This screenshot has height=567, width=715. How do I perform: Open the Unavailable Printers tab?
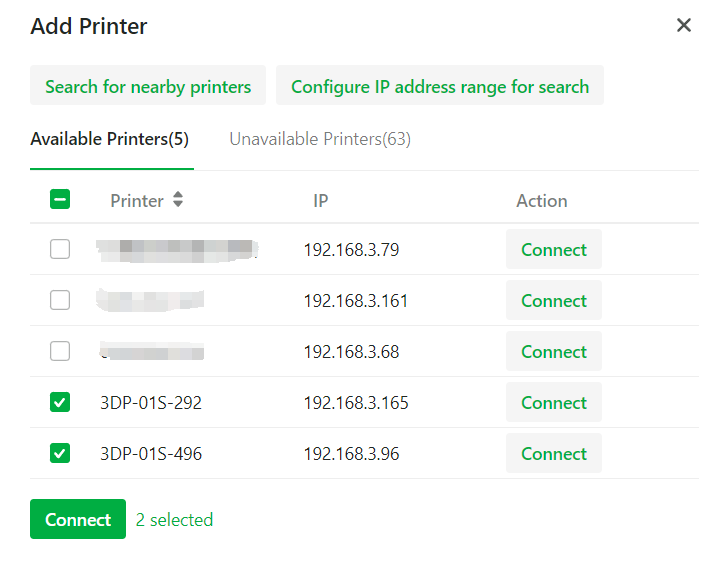(x=320, y=139)
